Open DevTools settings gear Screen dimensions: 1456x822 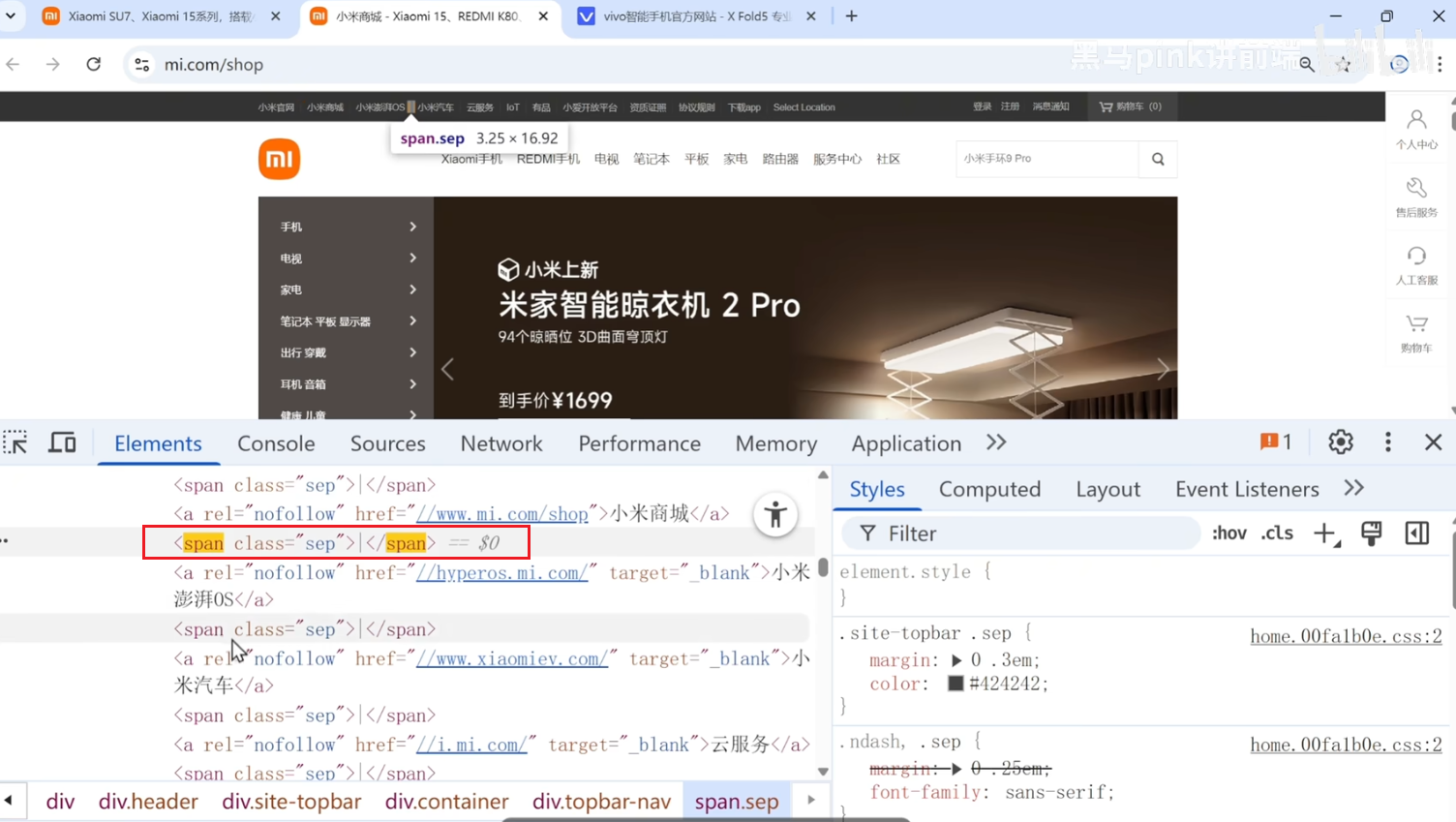(x=1340, y=442)
